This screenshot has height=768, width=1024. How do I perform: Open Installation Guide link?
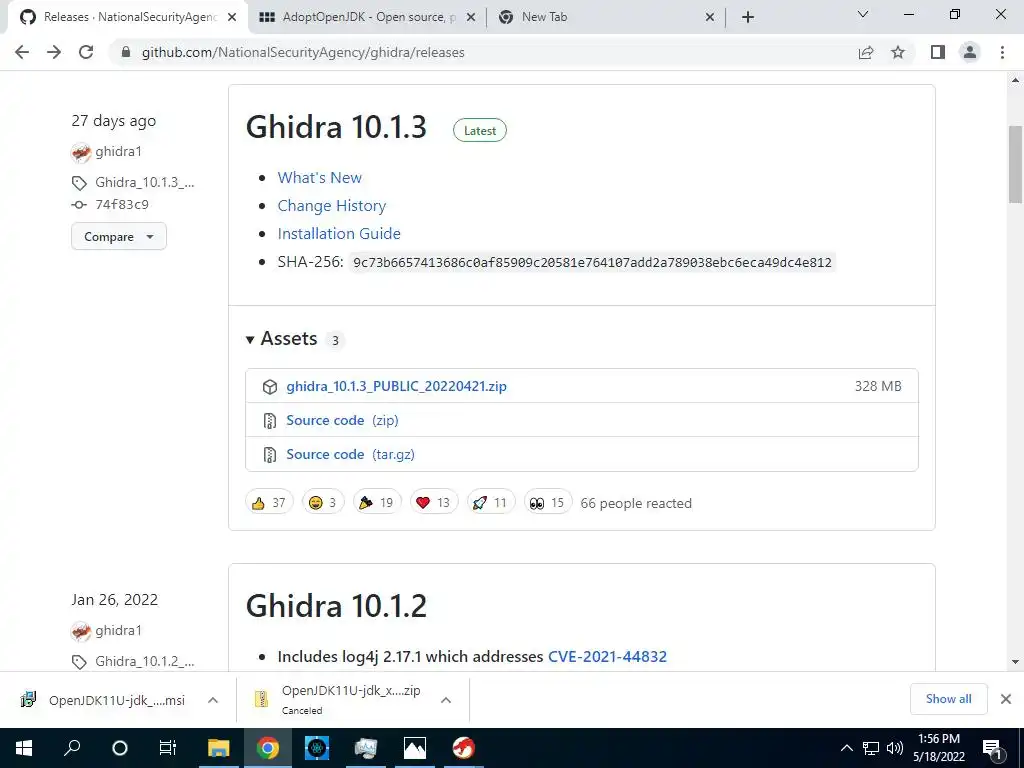coord(339,234)
